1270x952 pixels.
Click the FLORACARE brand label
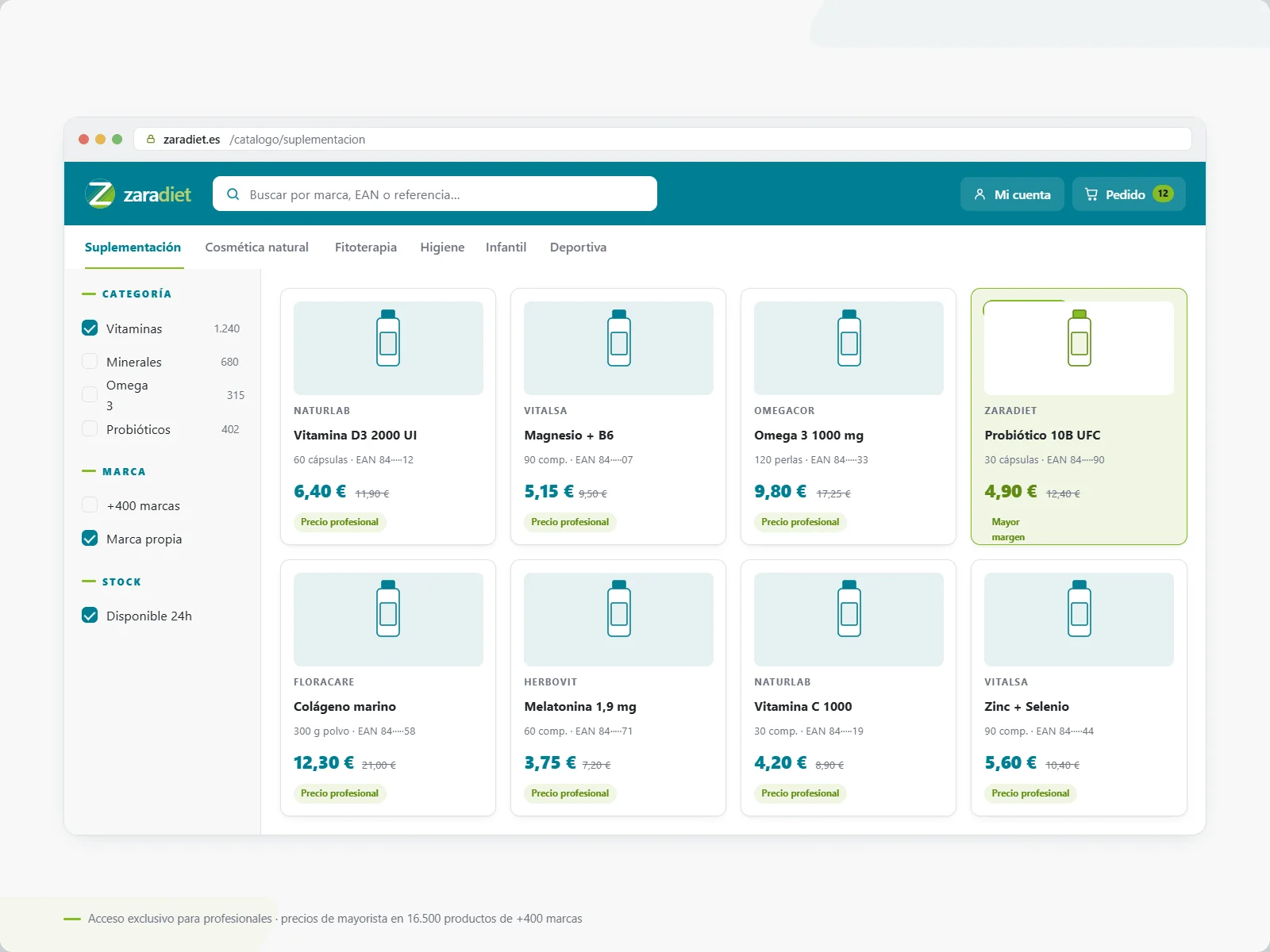pos(324,682)
